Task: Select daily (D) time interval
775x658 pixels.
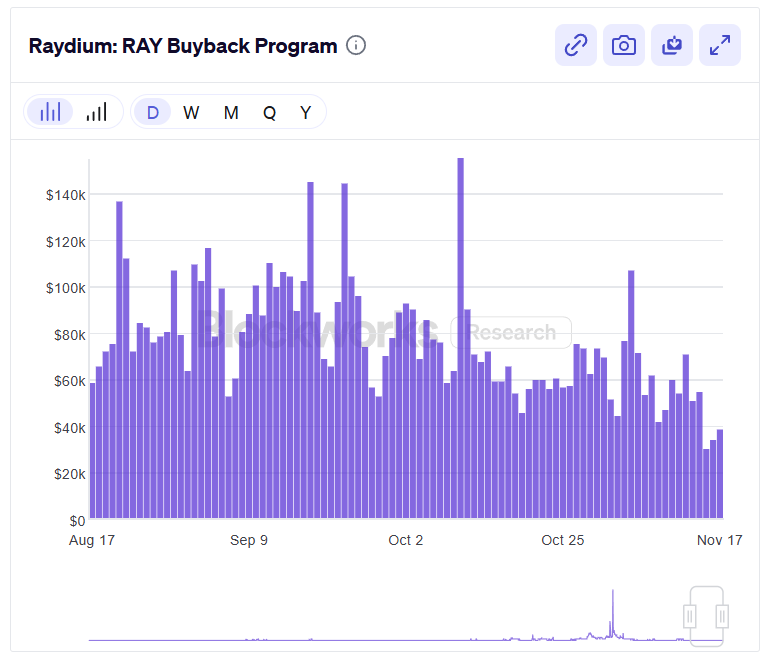Action: (153, 112)
